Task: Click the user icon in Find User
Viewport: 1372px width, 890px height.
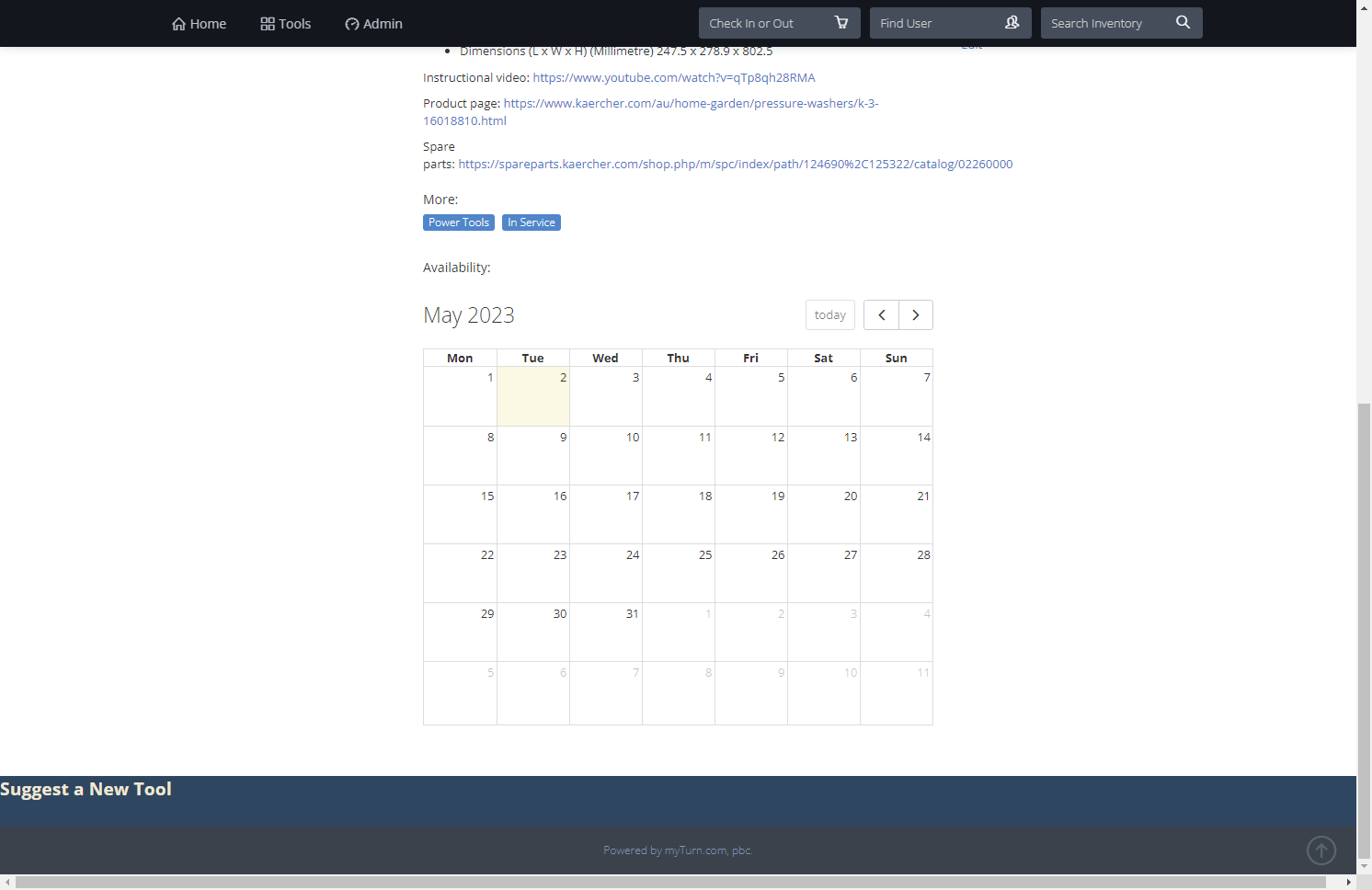Action: tap(1012, 23)
